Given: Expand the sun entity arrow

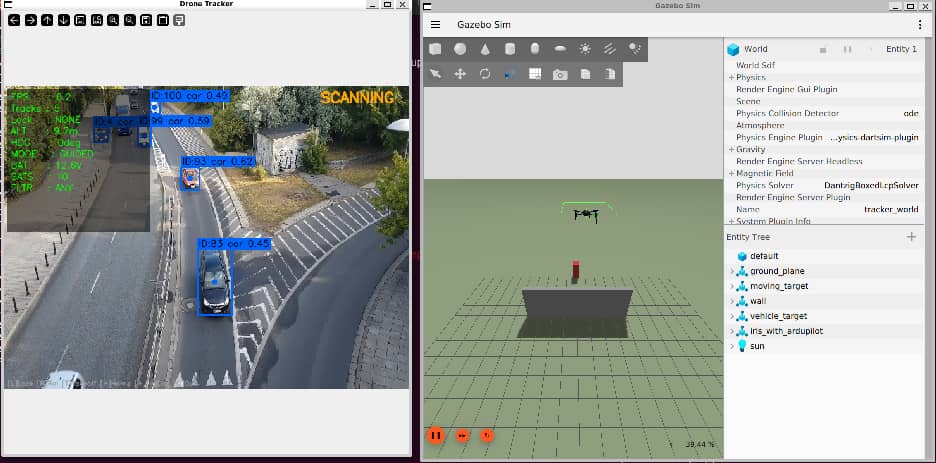Looking at the screenshot, I should 732,346.
